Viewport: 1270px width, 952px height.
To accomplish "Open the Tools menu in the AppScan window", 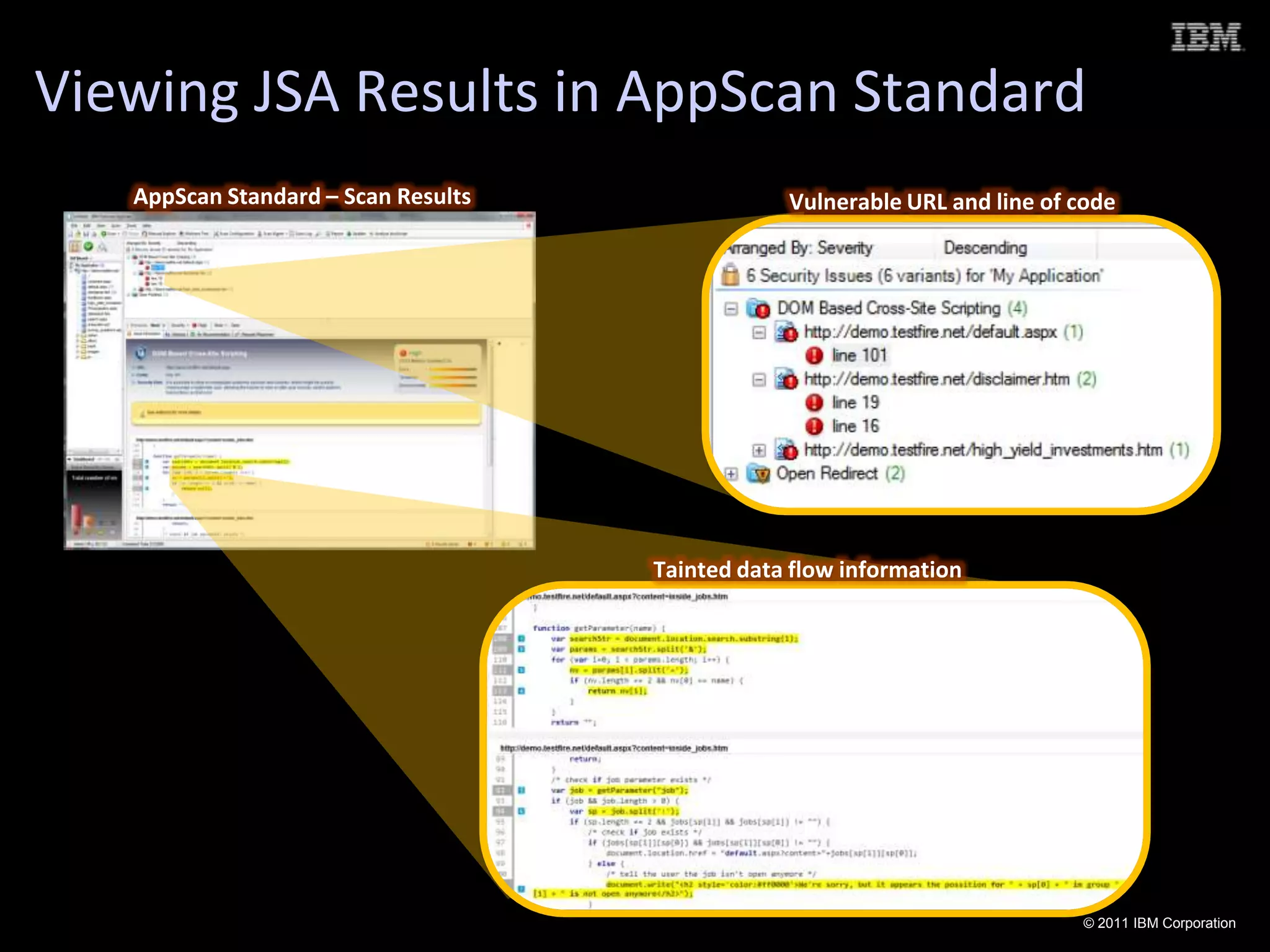I will point(131,226).
